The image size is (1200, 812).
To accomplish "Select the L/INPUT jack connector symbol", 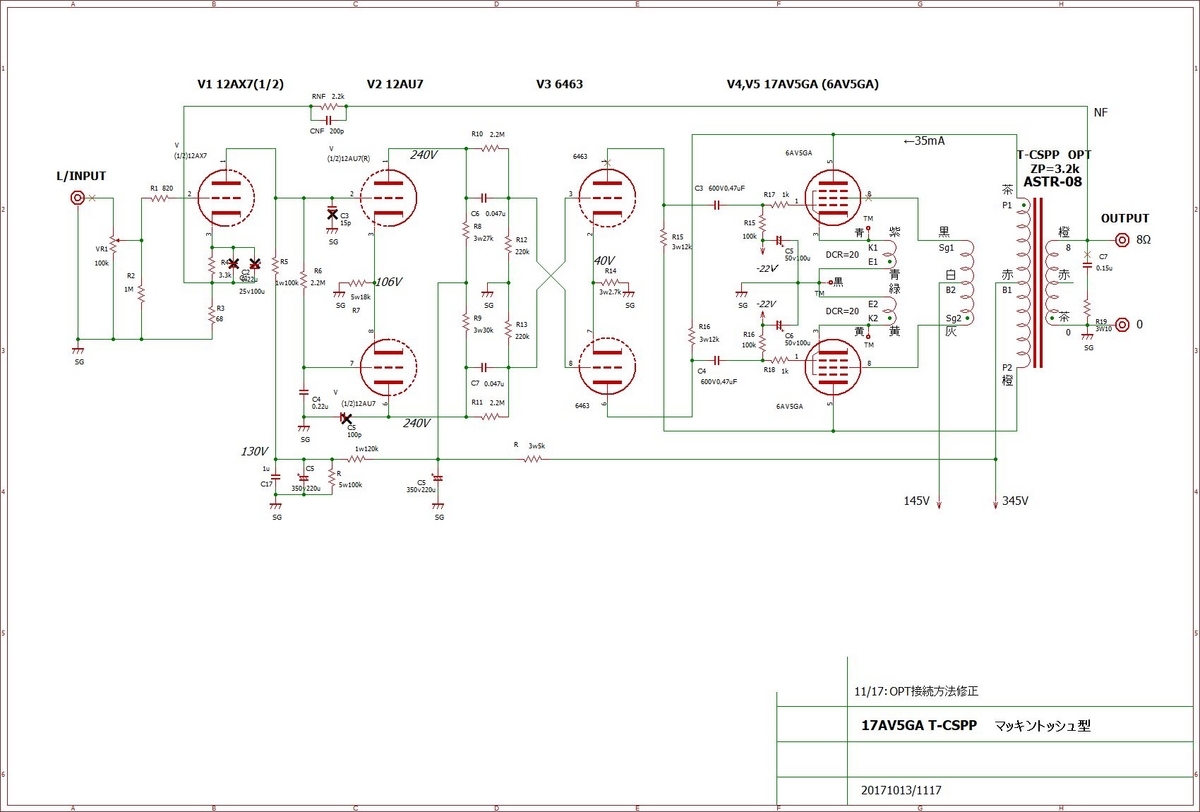I will [77, 198].
